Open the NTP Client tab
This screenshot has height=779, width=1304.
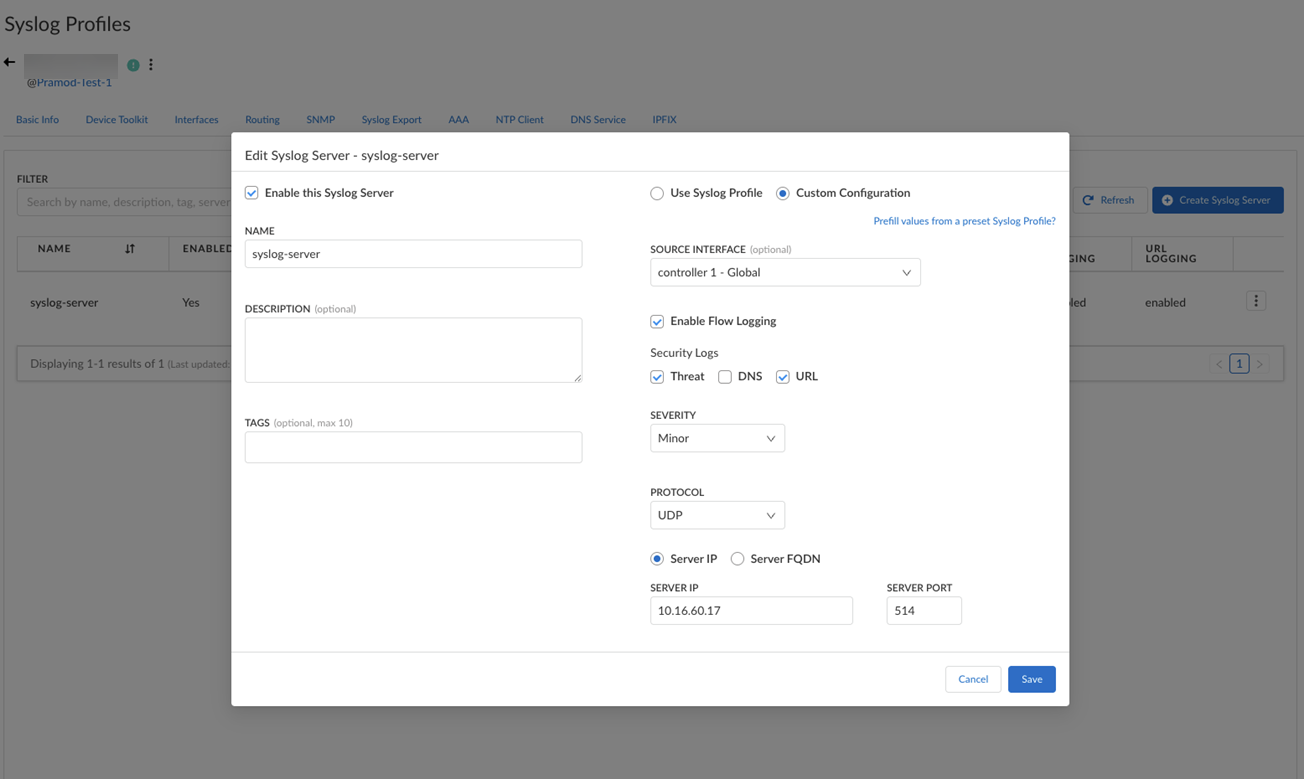[519, 120]
